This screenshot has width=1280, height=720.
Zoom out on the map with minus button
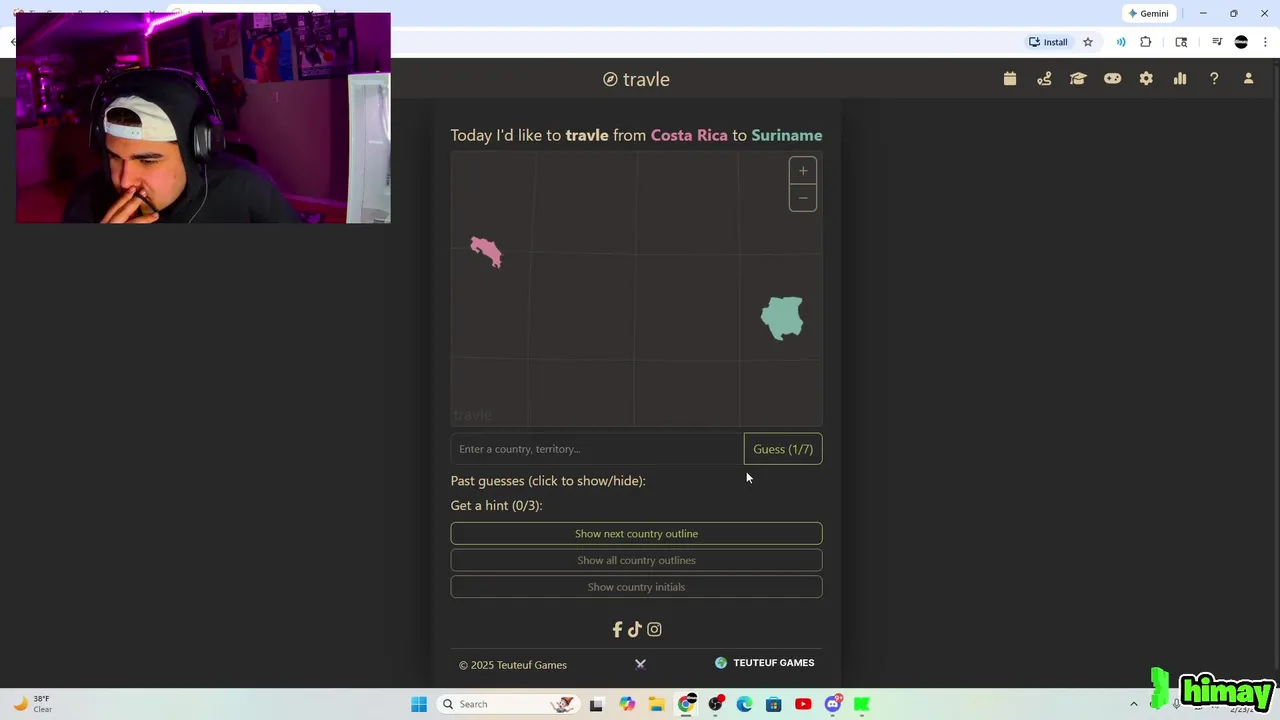[803, 198]
